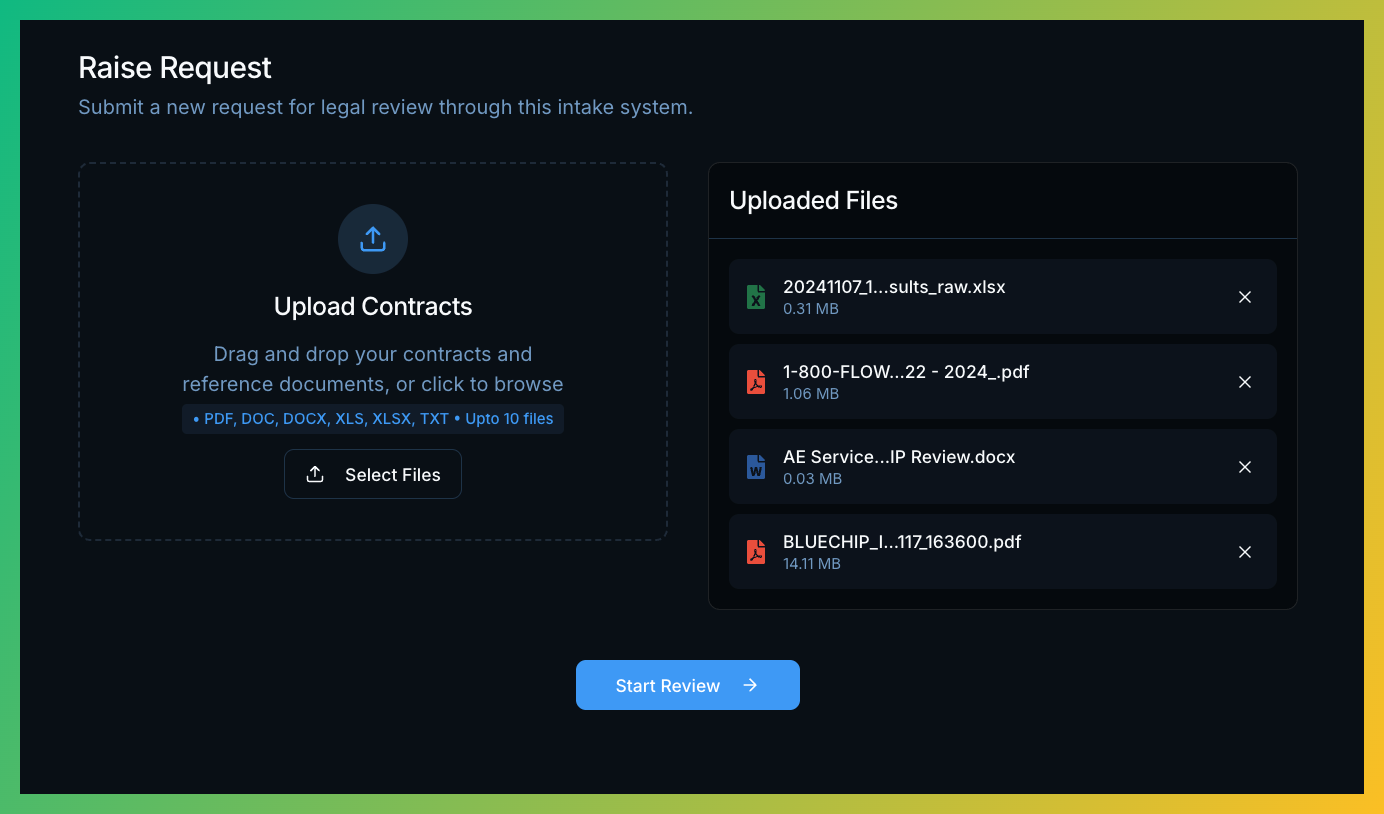
Task: Remove the 1-800-FLOW pdf from uploads
Action: pos(1245,382)
